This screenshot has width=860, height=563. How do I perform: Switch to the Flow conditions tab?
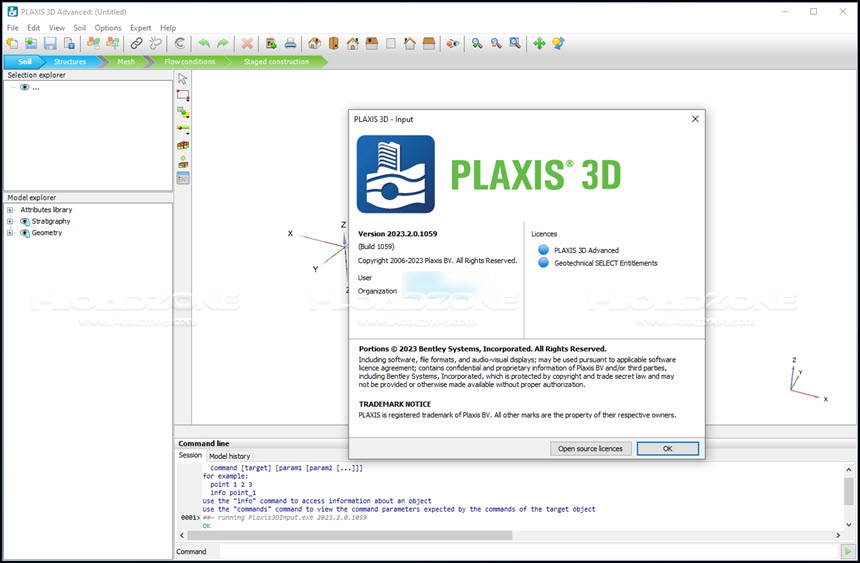coord(189,61)
